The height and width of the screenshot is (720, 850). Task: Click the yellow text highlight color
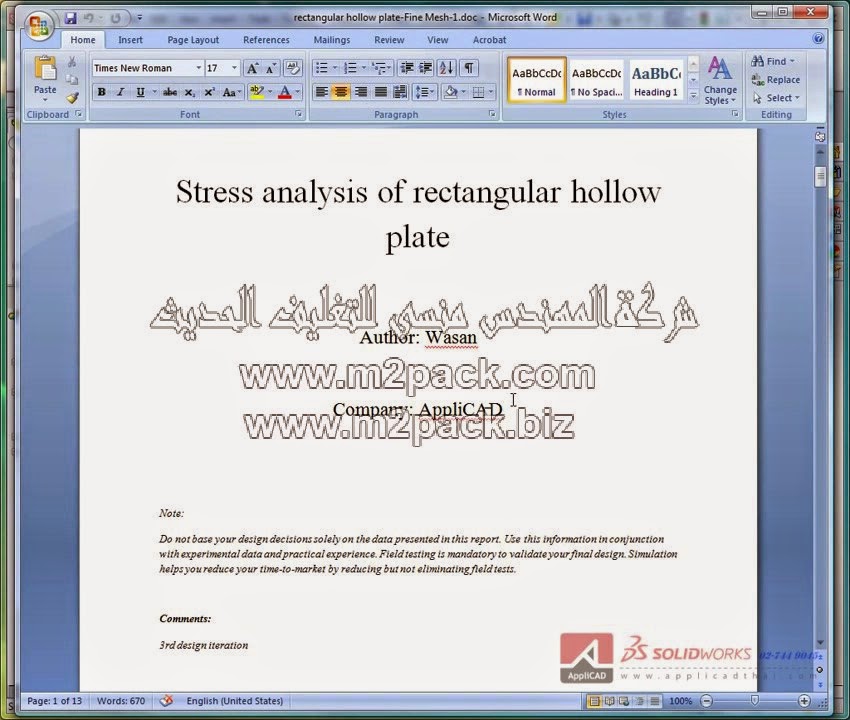pos(256,92)
